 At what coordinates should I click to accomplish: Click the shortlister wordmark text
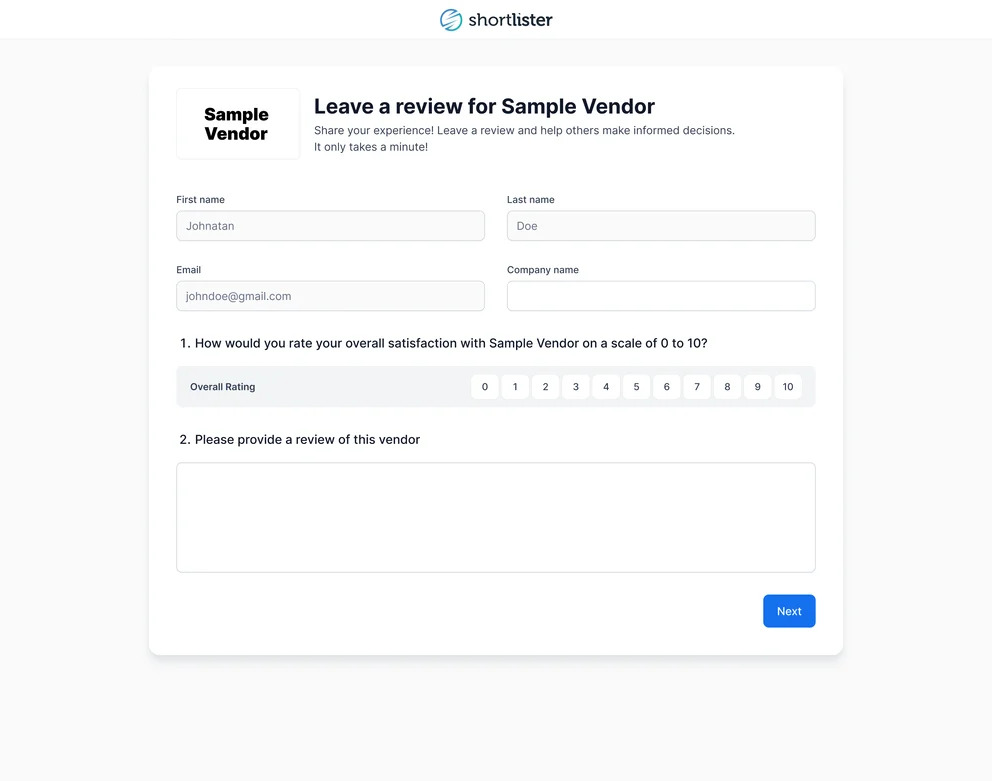click(x=510, y=20)
